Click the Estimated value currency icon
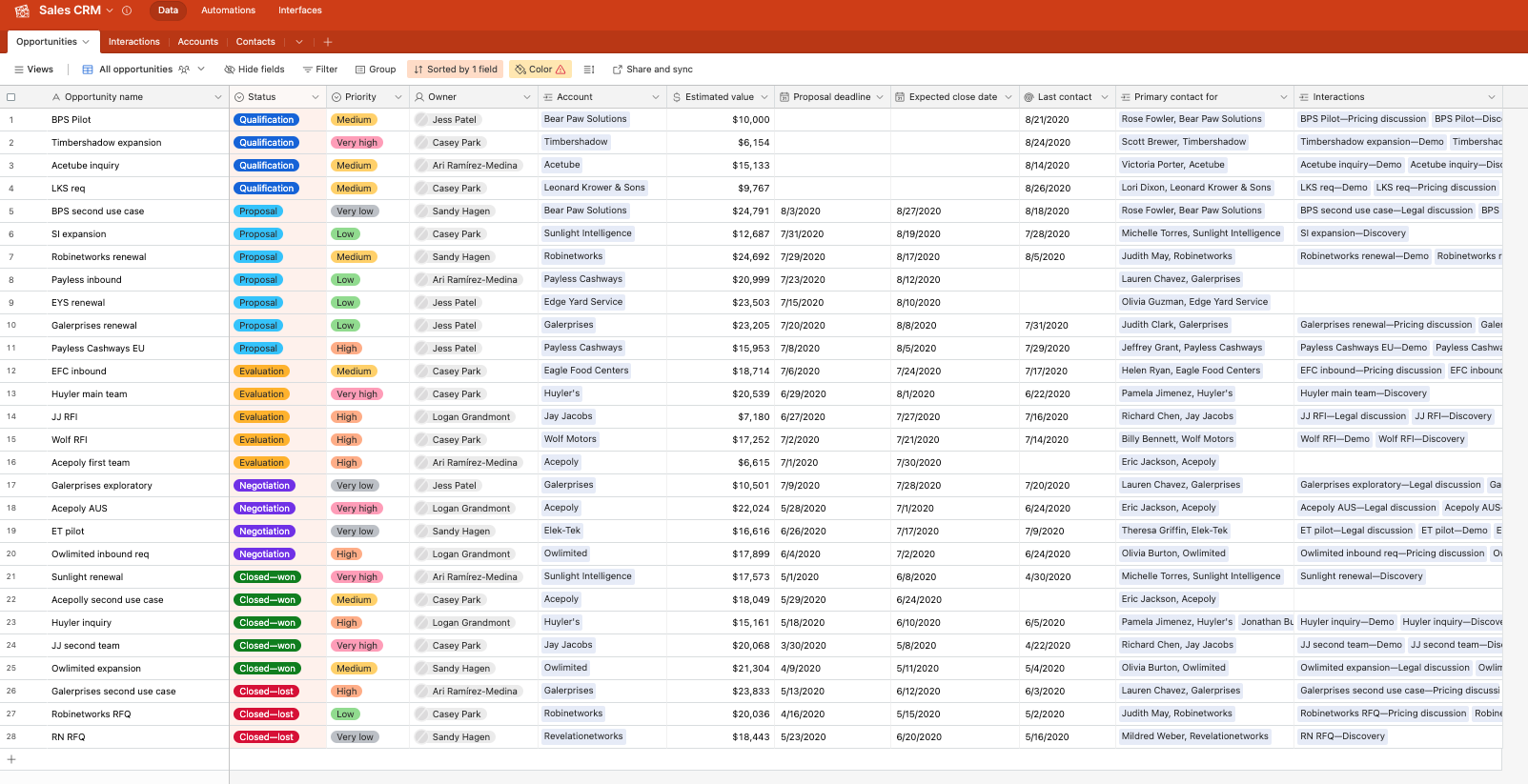The image size is (1528, 784). point(677,97)
